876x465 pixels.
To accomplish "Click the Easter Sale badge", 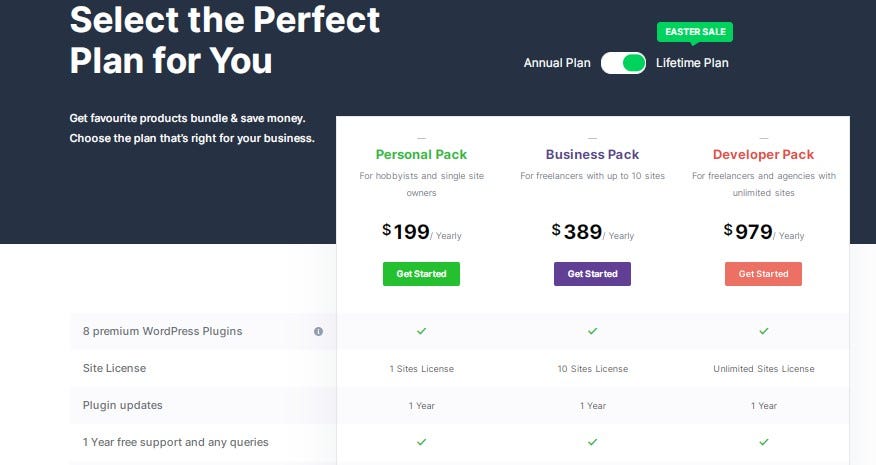I will coord(695,32).
